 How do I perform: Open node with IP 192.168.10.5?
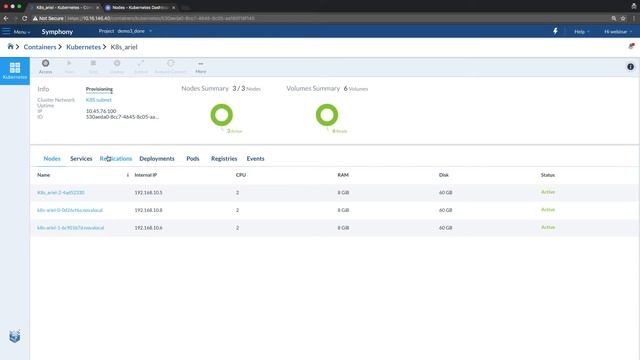coord(61,192)
